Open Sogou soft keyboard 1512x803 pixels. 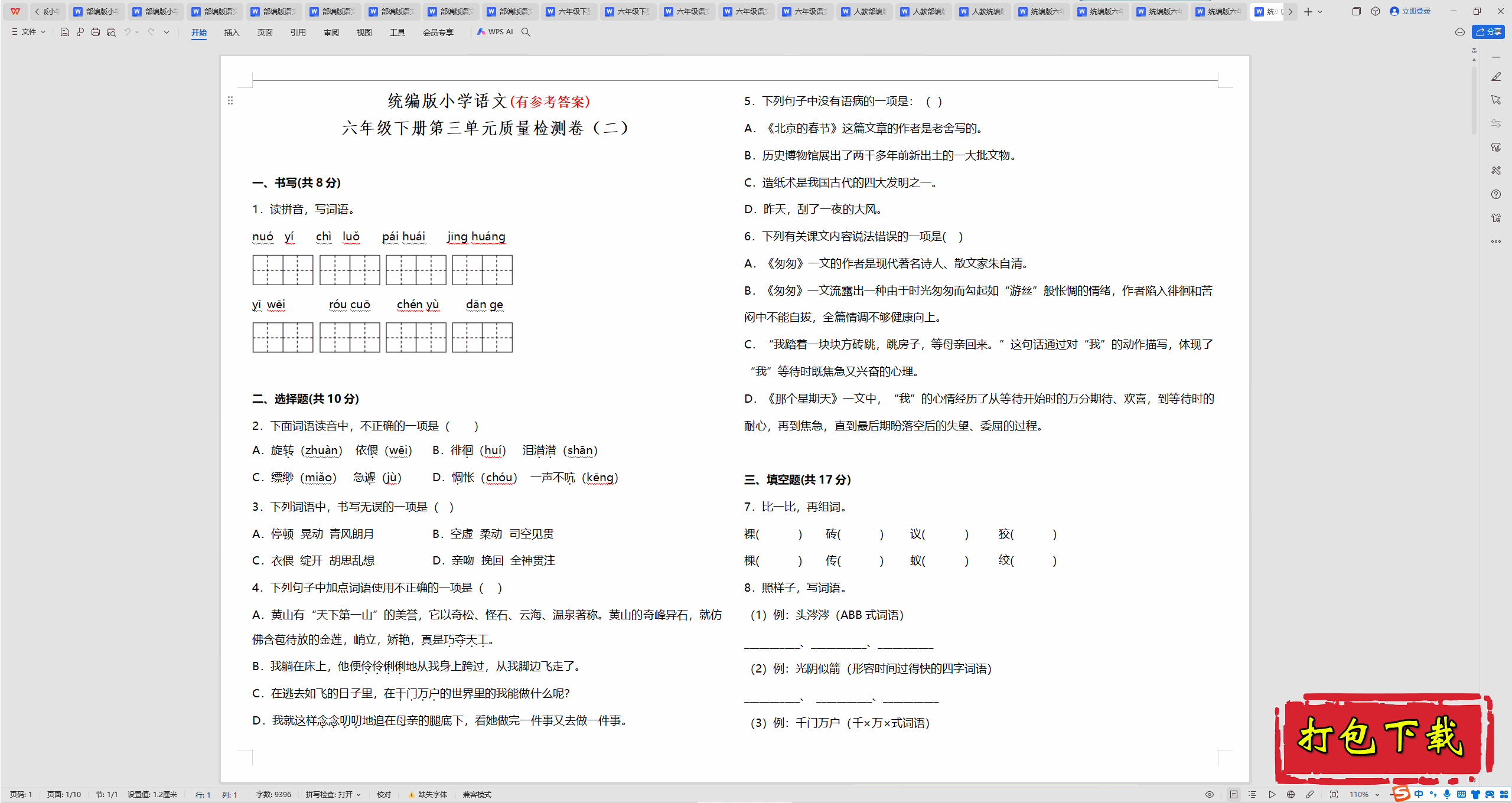(1461, 794)
